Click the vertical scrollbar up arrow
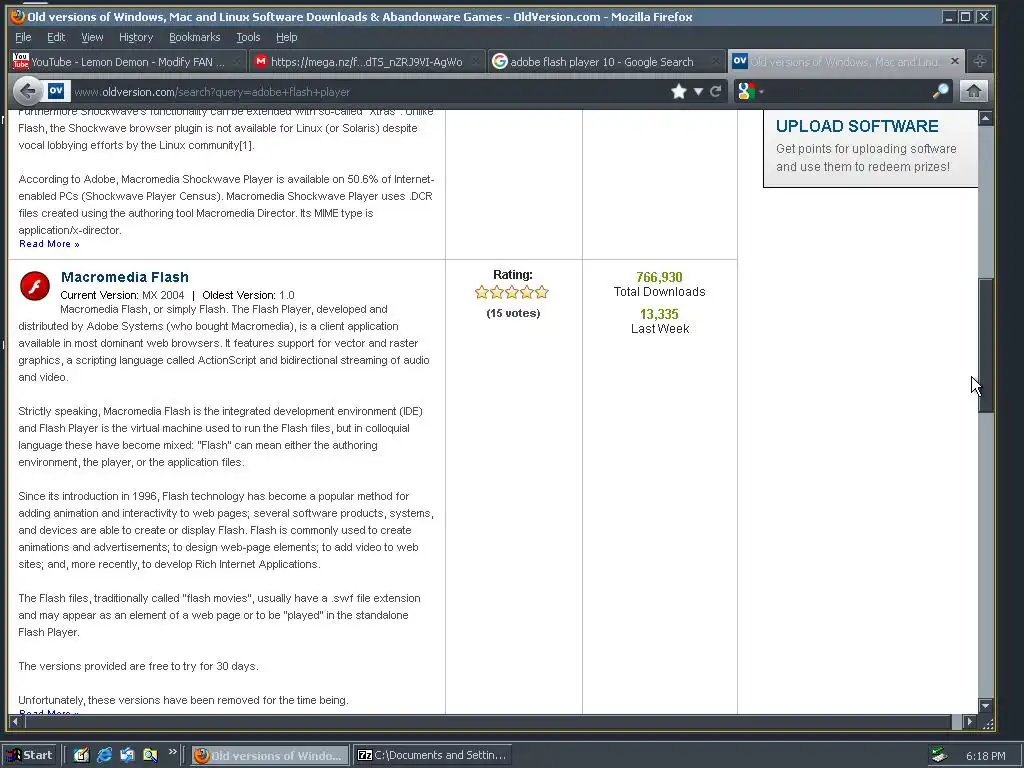Viewport: 1024px width, 768px height. 985,118
